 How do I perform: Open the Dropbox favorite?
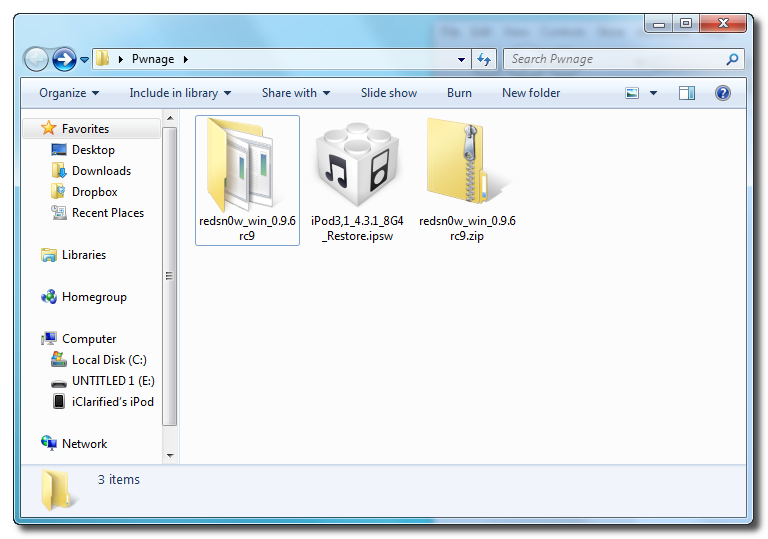coord(94,192)
